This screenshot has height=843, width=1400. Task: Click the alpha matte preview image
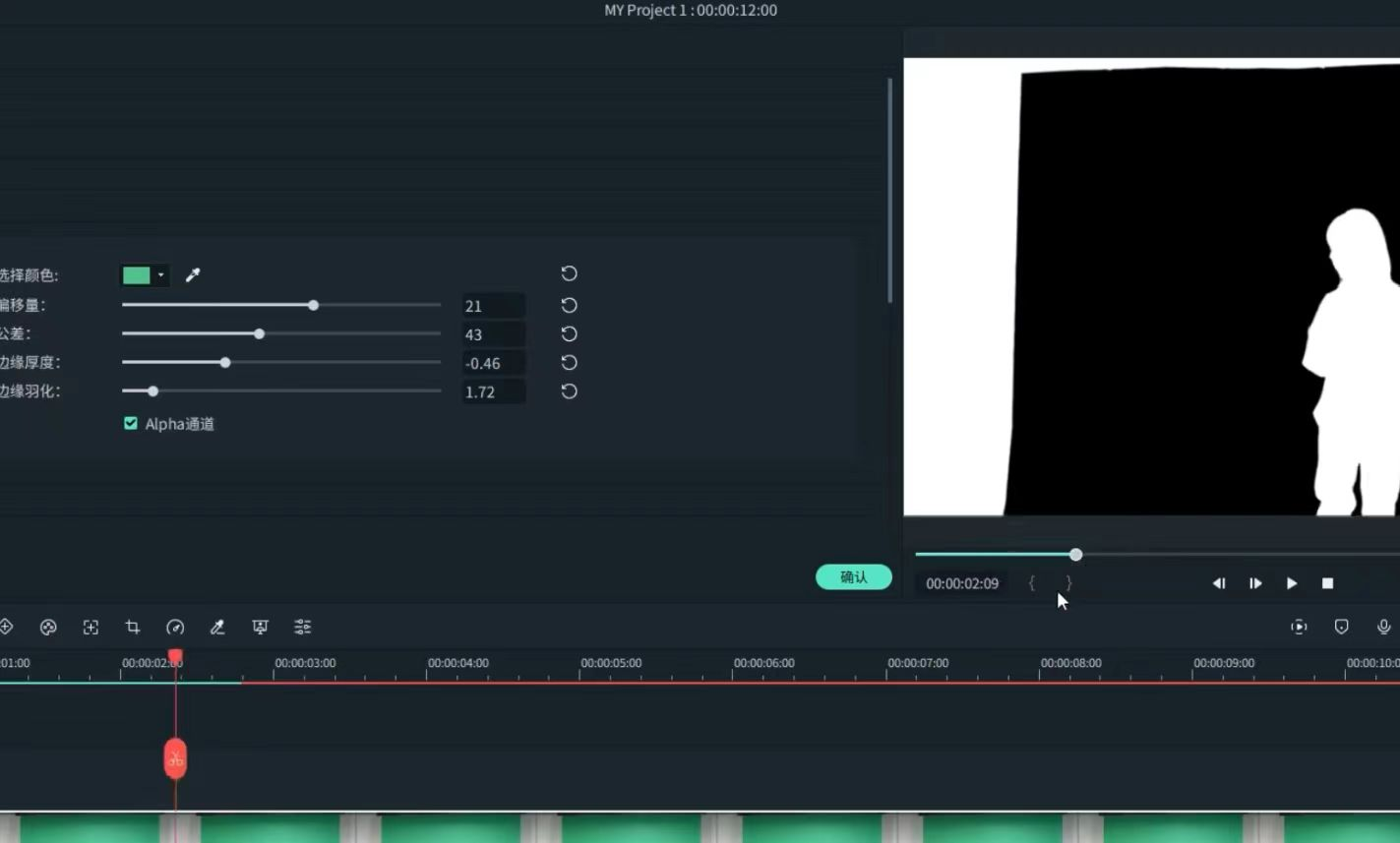[x=1152, y=286]
